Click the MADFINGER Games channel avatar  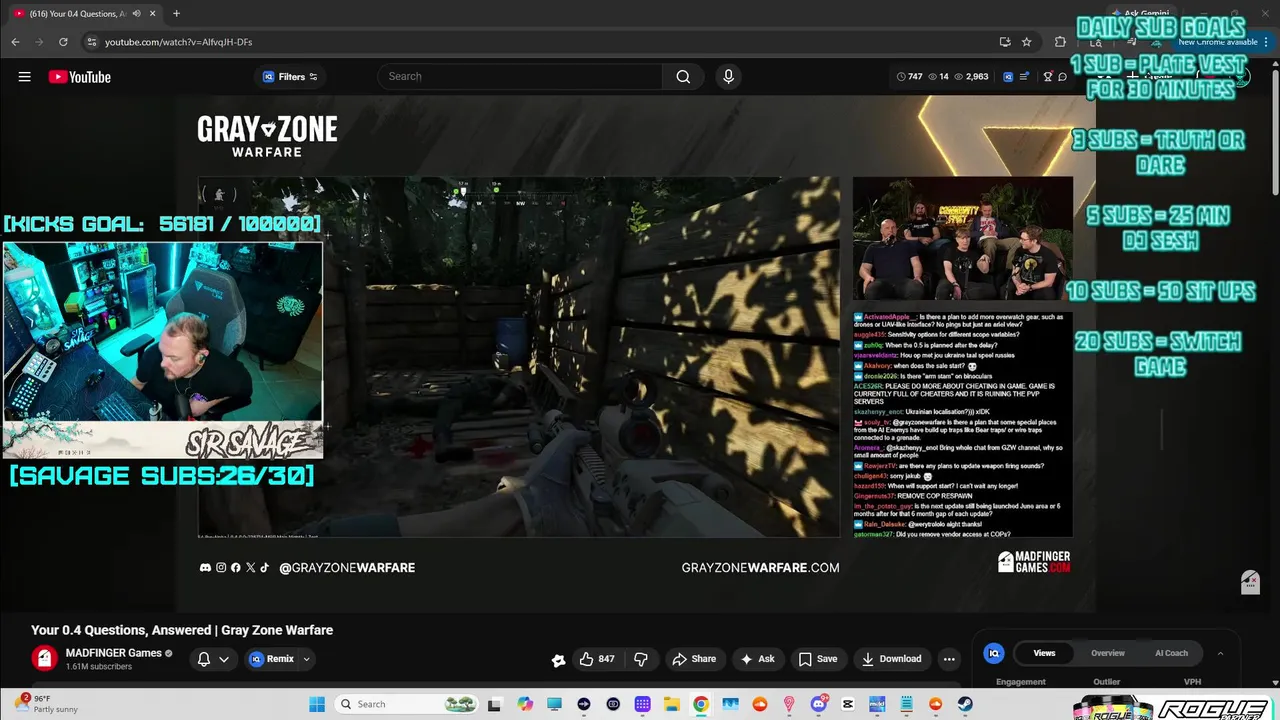tap(44, 658)
